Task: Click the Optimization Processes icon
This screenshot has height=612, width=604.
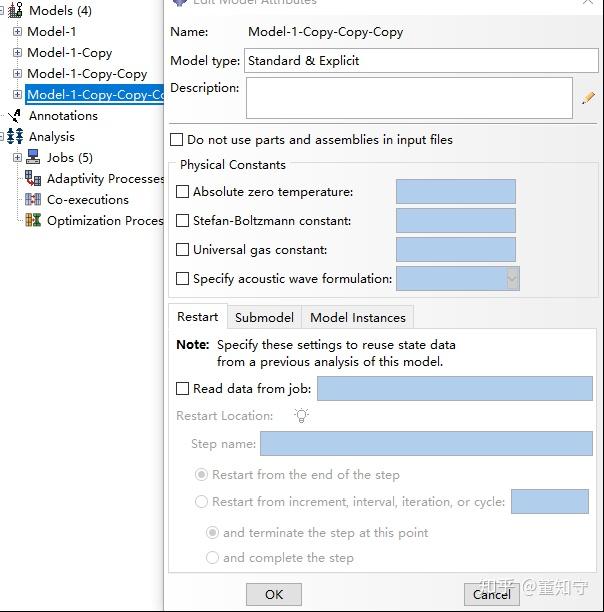Action: click(x=33, y=221)
